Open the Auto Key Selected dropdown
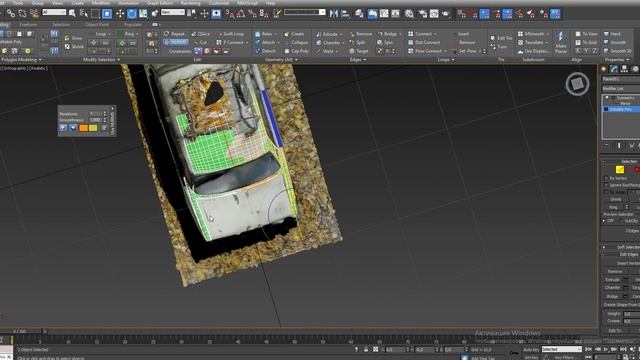 point(562,349)
